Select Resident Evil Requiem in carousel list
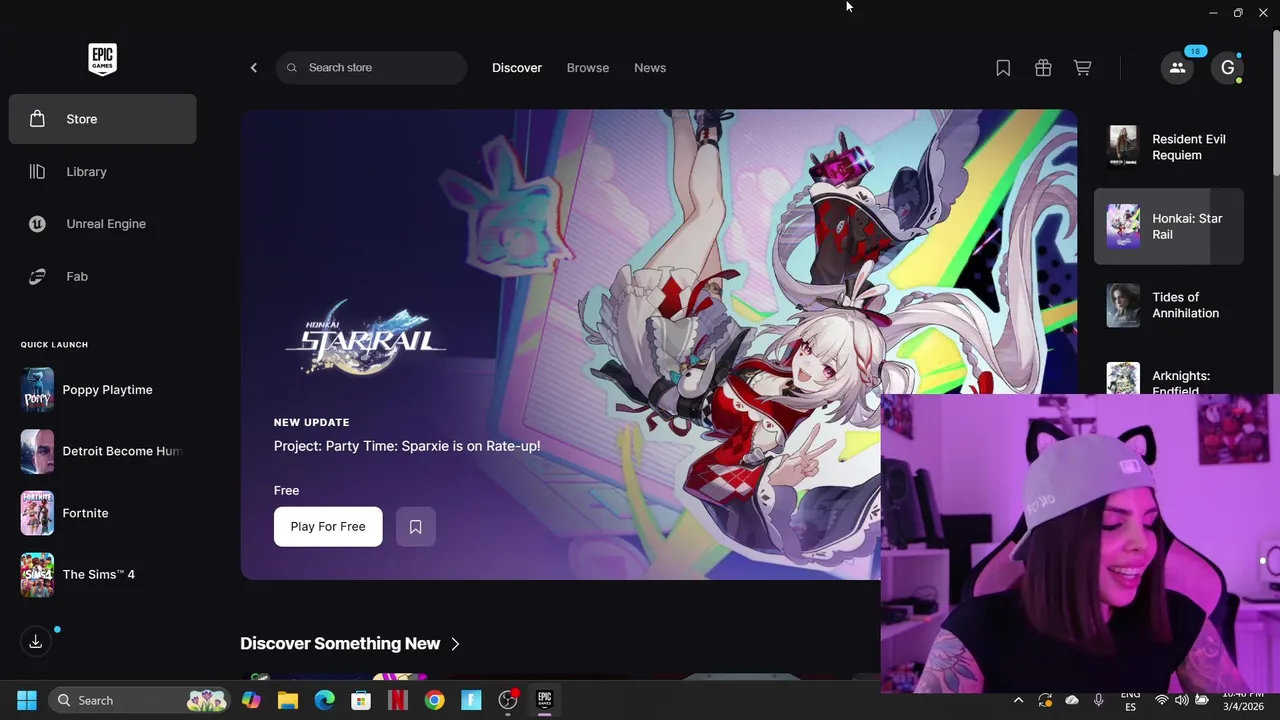This screenshot has width=1280, height=720. point(1169,147)
